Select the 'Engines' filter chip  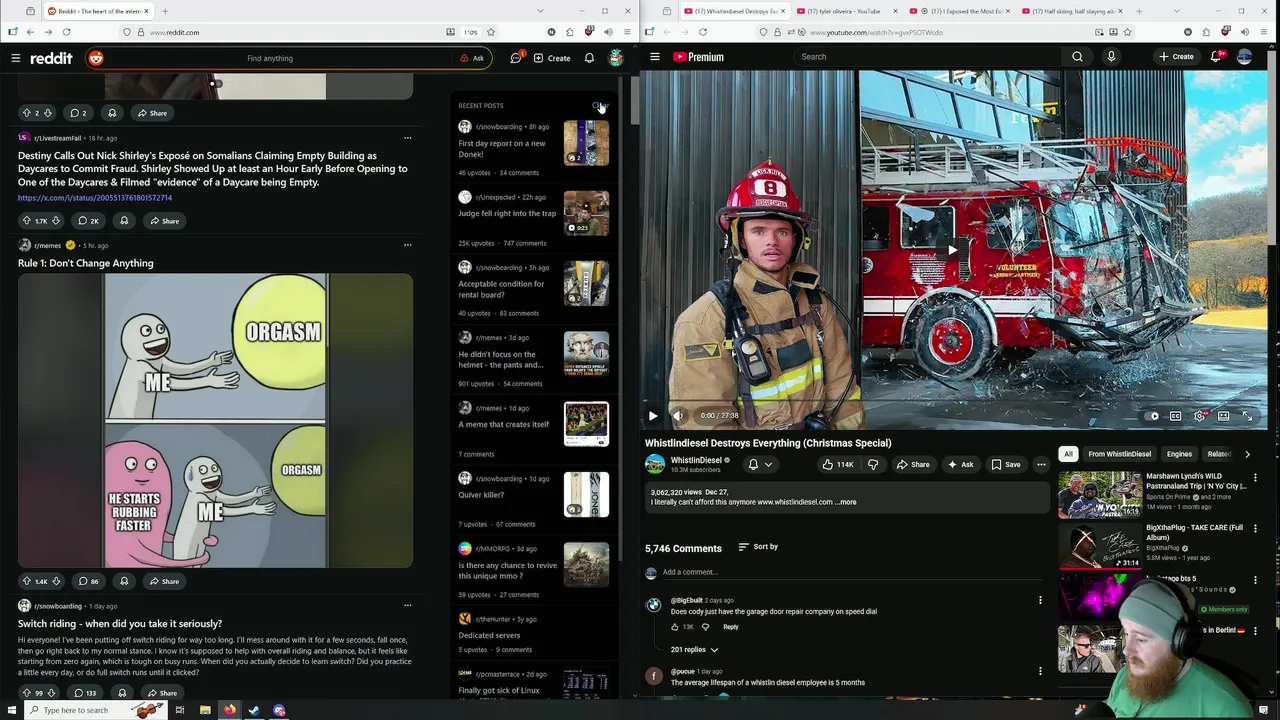click(1179, 454)
